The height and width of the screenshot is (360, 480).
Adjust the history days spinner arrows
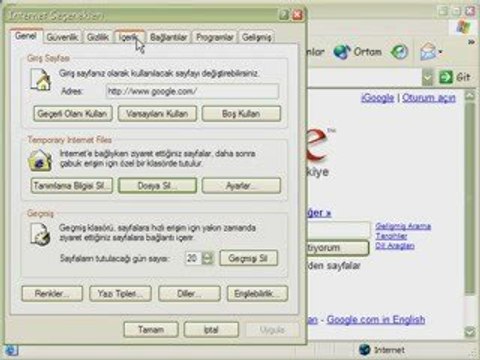tap(208, 258)
